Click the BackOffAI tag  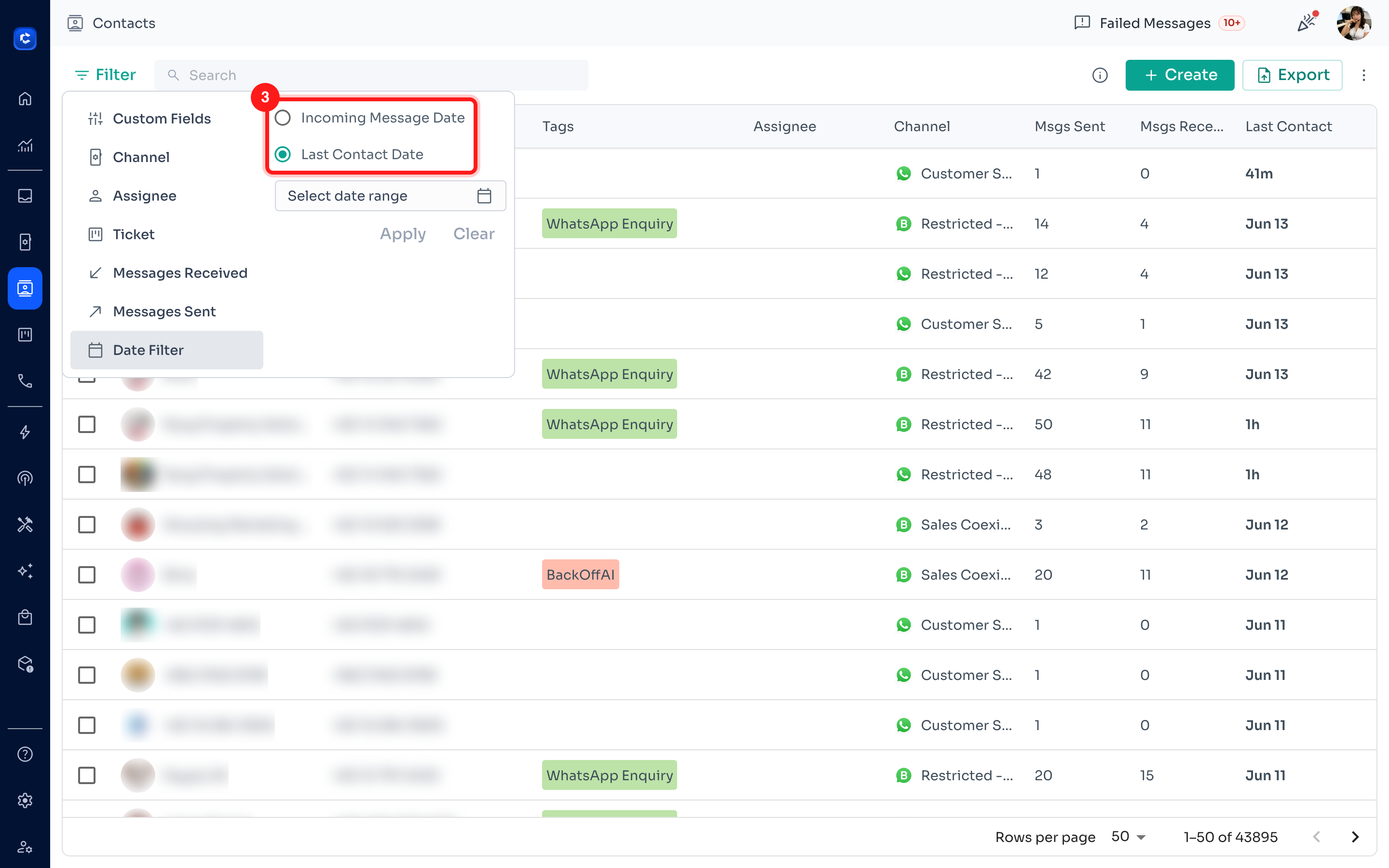(x=580, y=575)
